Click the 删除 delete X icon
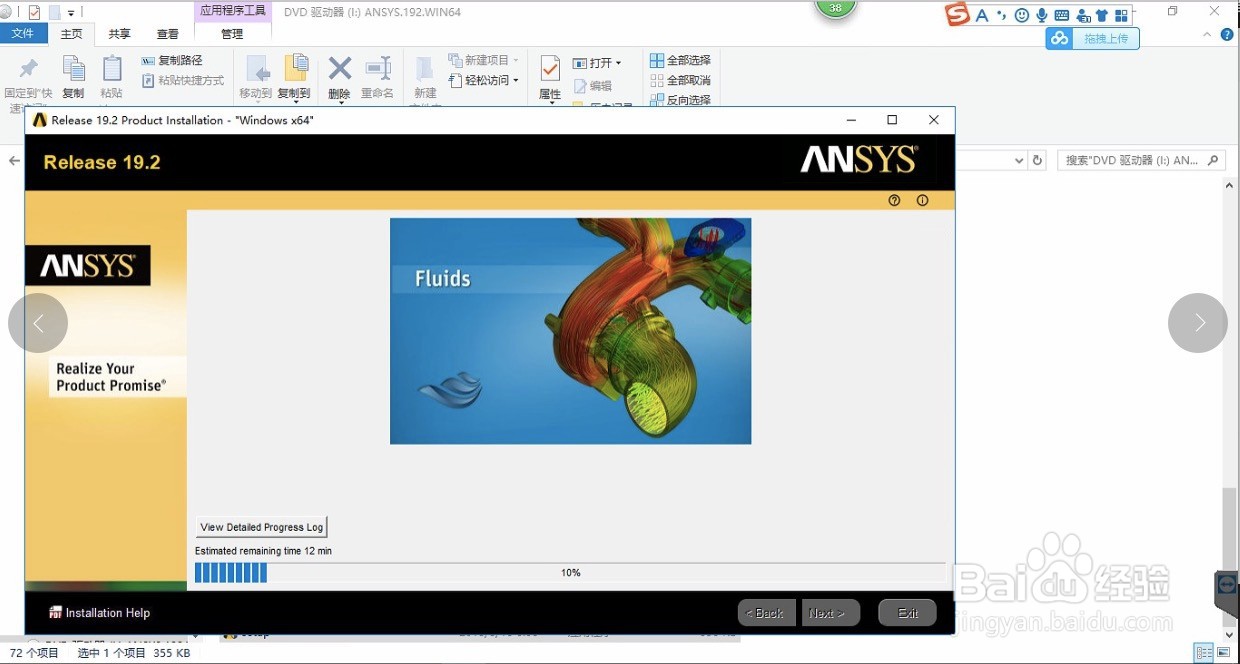Image resolution: width=1240 pixels, height=664 pixels. [x=340, y=68]
